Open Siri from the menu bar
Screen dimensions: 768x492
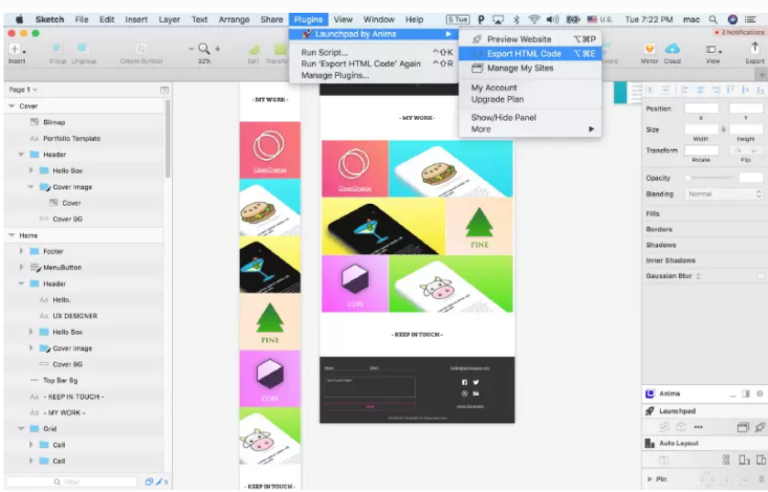tap(733, 20)
